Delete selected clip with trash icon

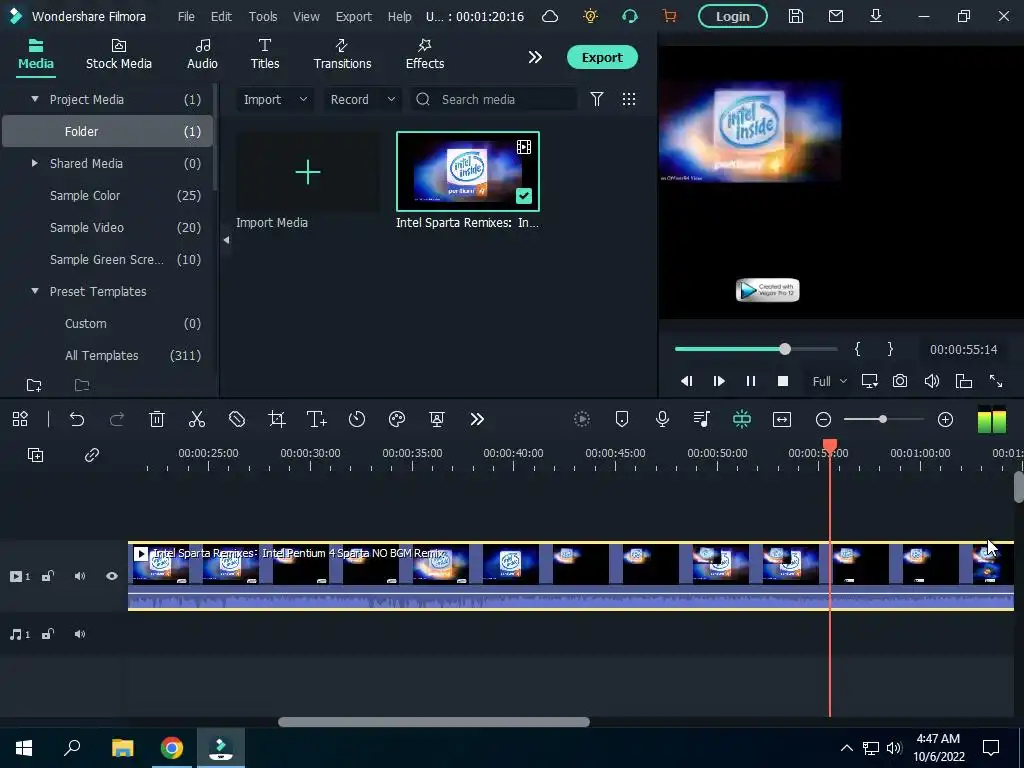tap(157, 419)
